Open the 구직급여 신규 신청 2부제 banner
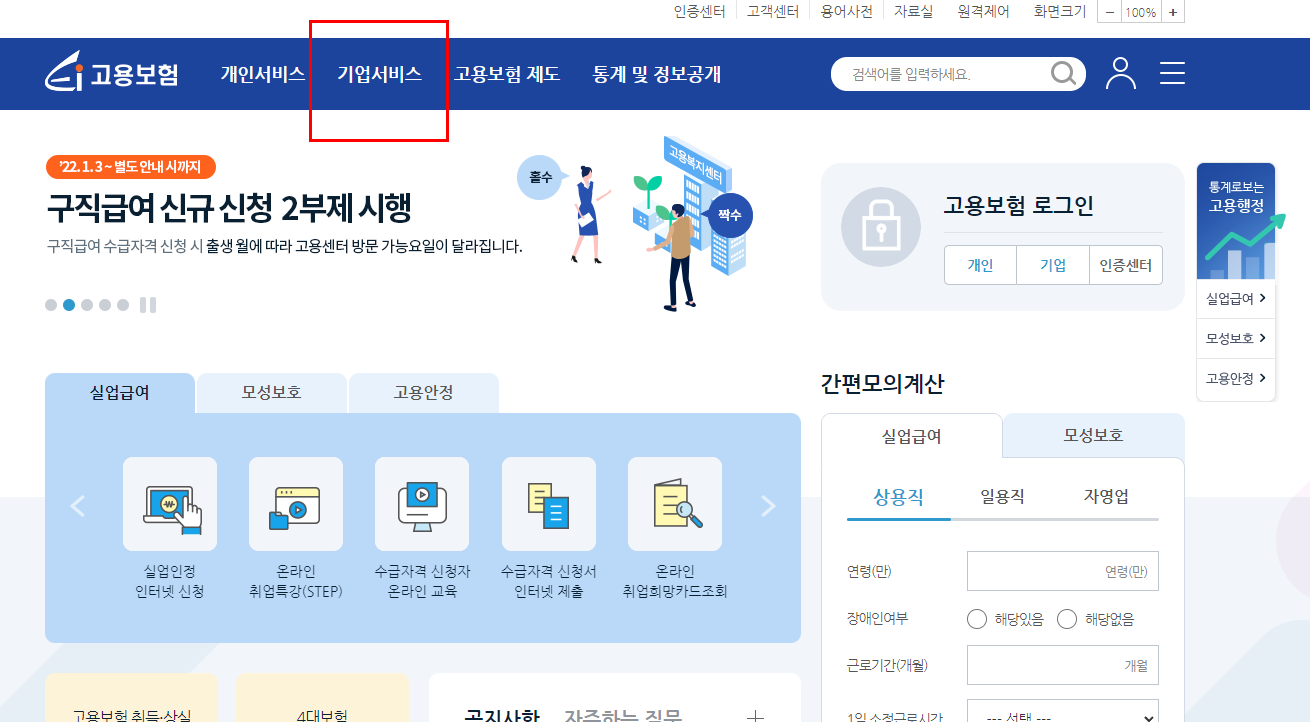 229,208
